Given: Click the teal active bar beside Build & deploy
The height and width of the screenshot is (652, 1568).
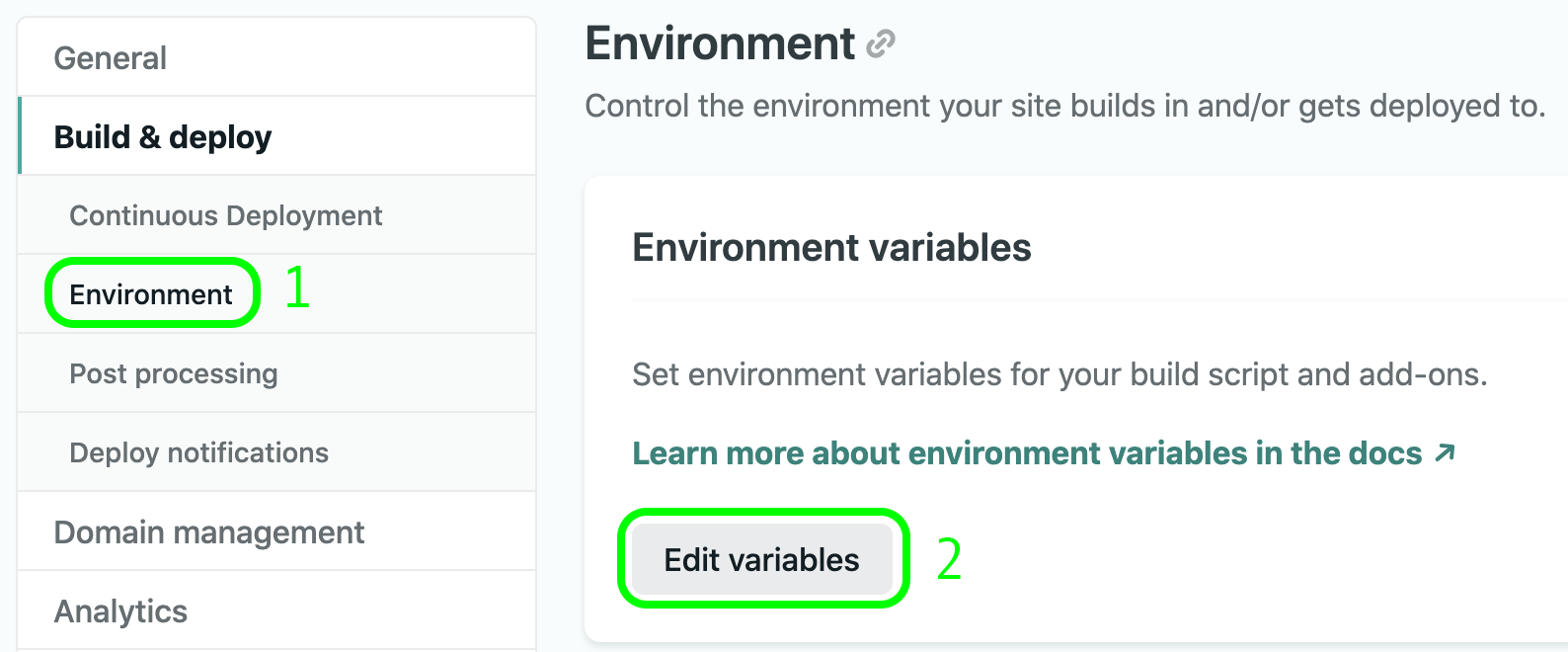Looking at the screenshot, I should pyautogui.click(x=20, y=136).
